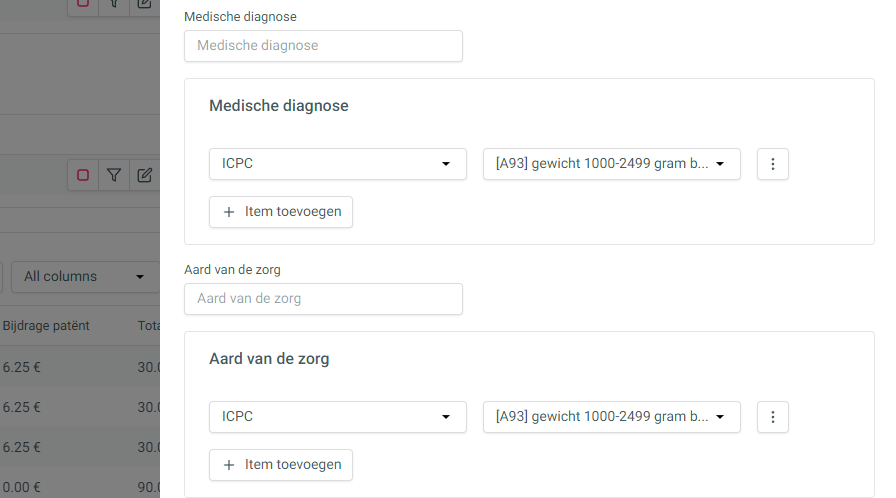
Task: Open the [A93] gewicht dropdown under Aard van de zorg
Action: click(611, 417)
